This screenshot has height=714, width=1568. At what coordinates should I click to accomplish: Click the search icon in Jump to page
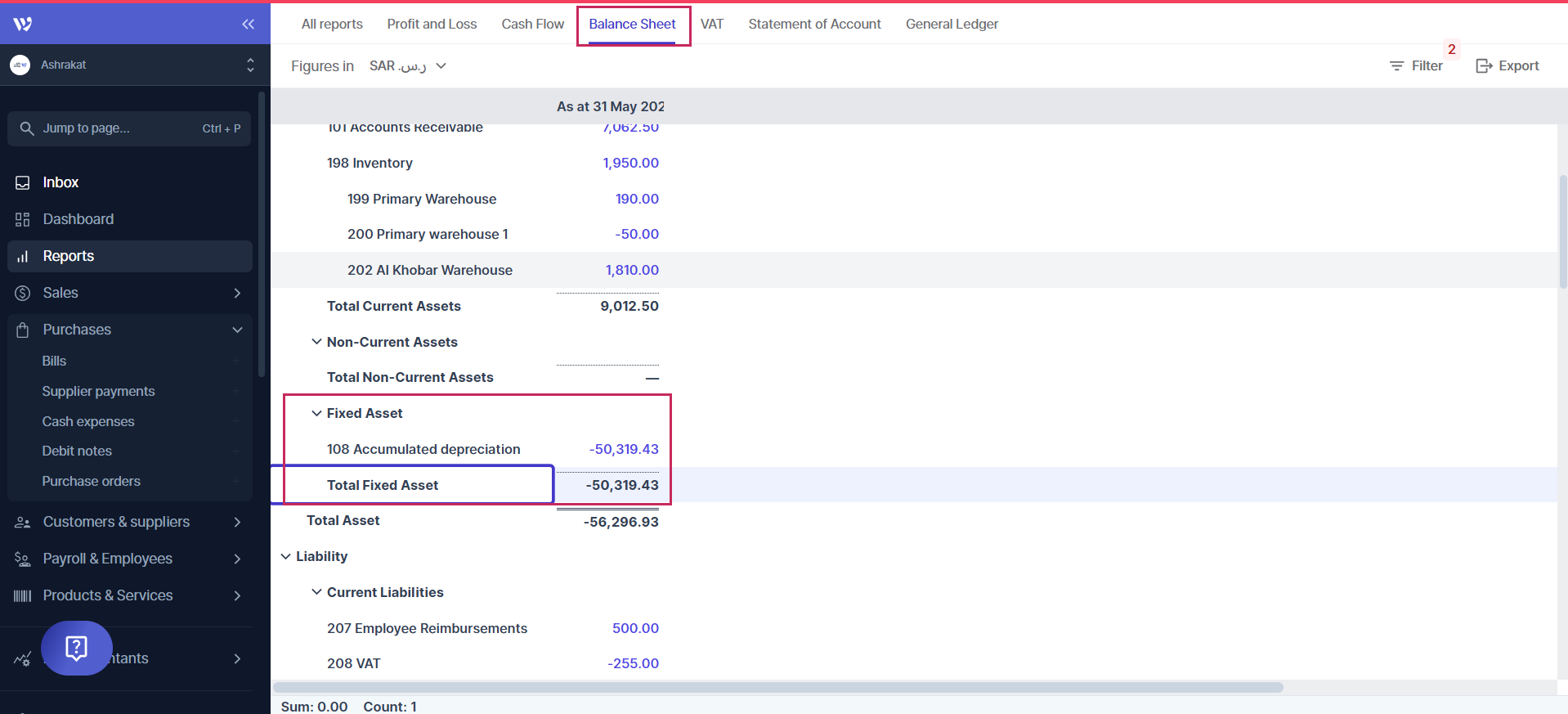27,128
